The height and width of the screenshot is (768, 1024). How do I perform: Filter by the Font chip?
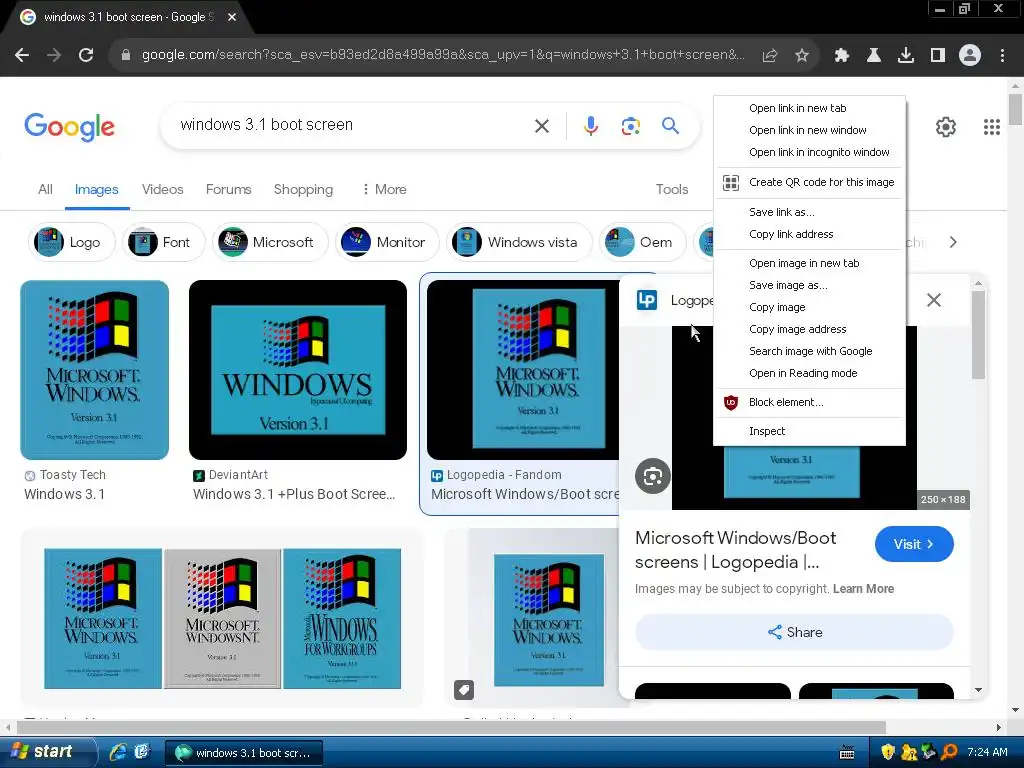tap(164, 242)
